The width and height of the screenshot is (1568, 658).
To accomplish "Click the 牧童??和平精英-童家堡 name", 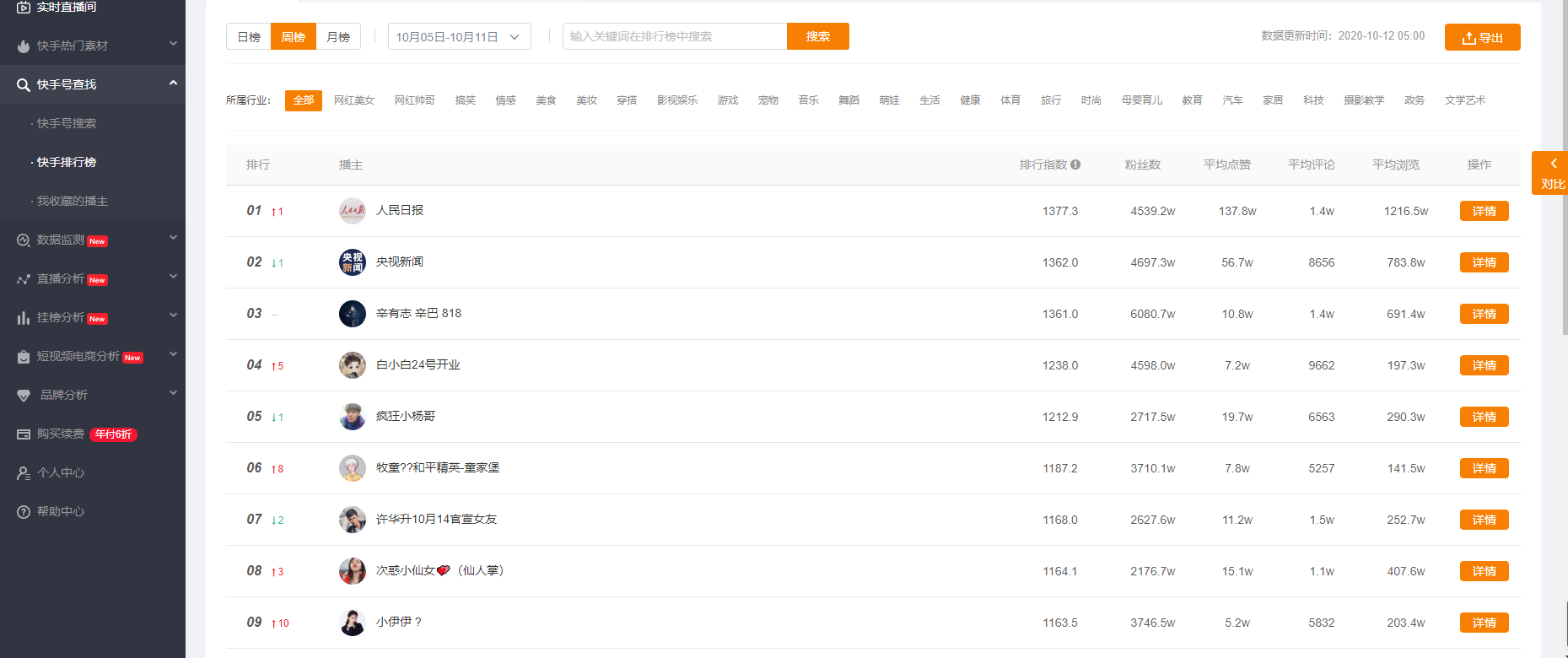I will point(438,467).
